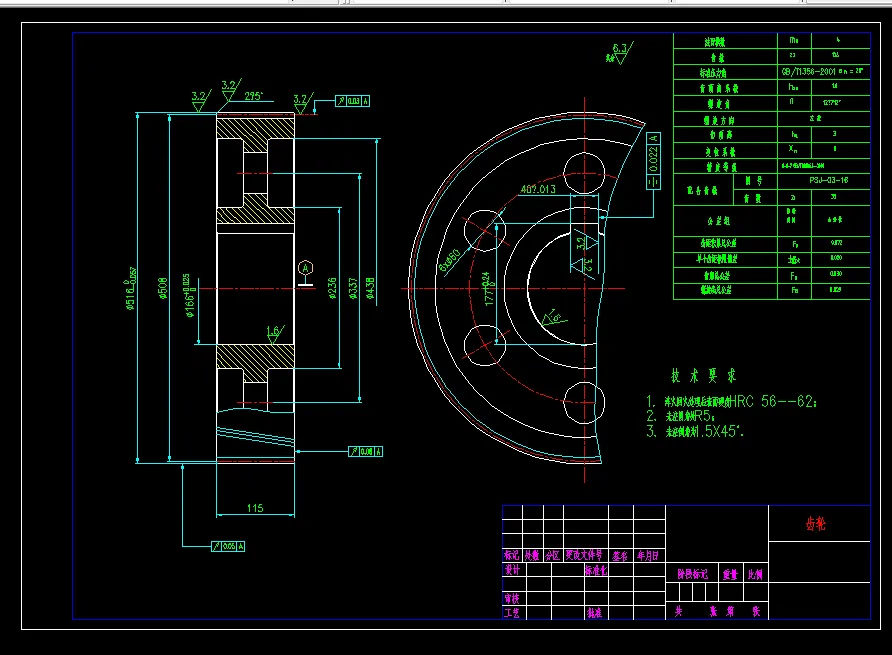
Task: Click the 1.6 surface roughness symbol on the bore
Action: [x=274, y=335]
